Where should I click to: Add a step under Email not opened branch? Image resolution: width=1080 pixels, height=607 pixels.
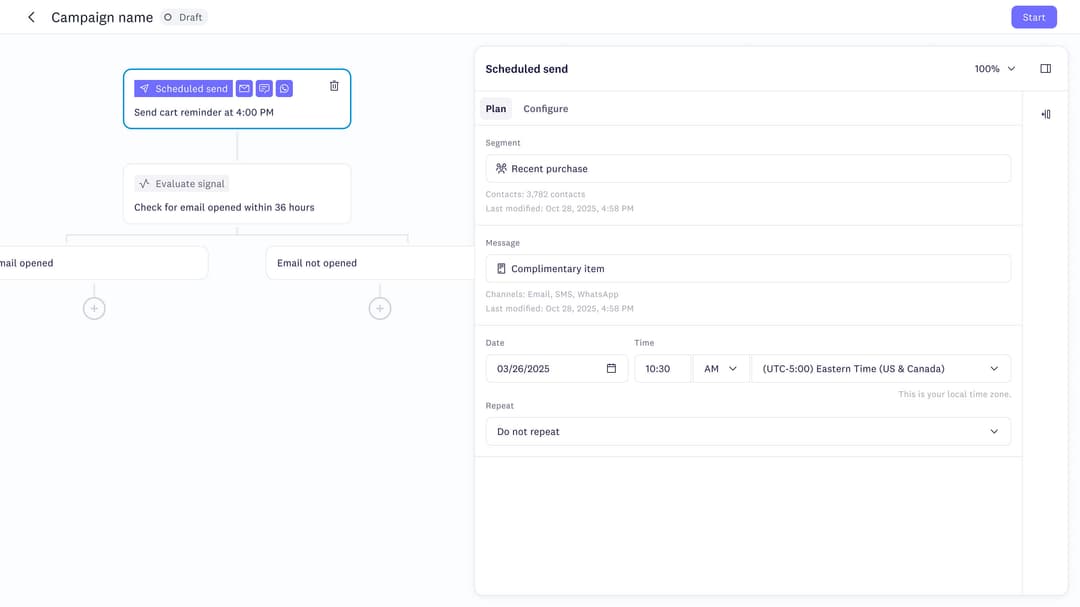(380, 308)
